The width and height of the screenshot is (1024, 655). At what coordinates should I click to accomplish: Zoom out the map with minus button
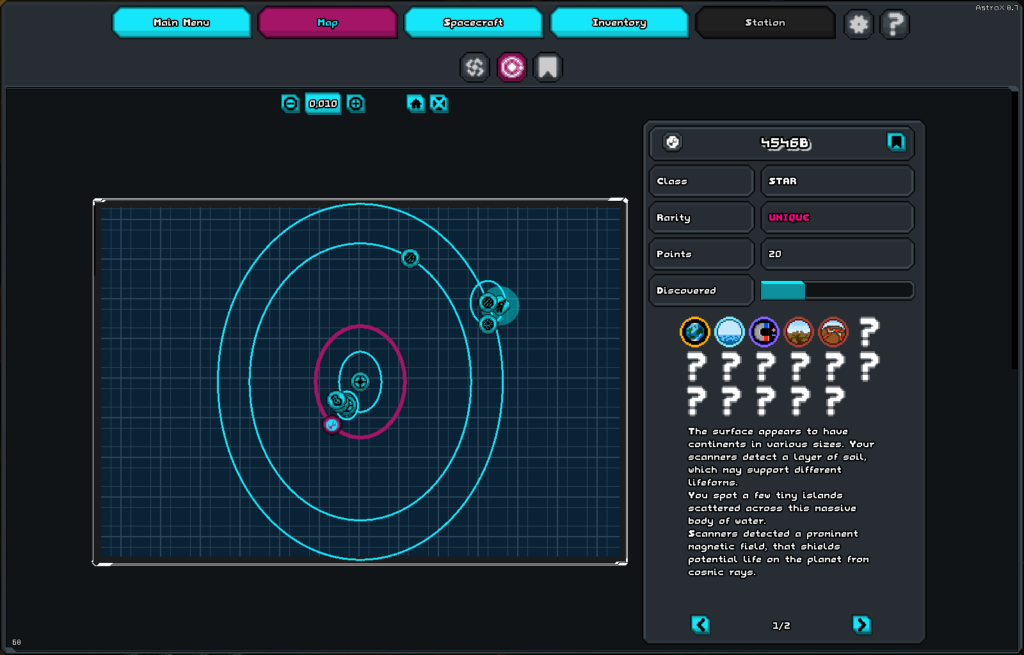(290, 103)
